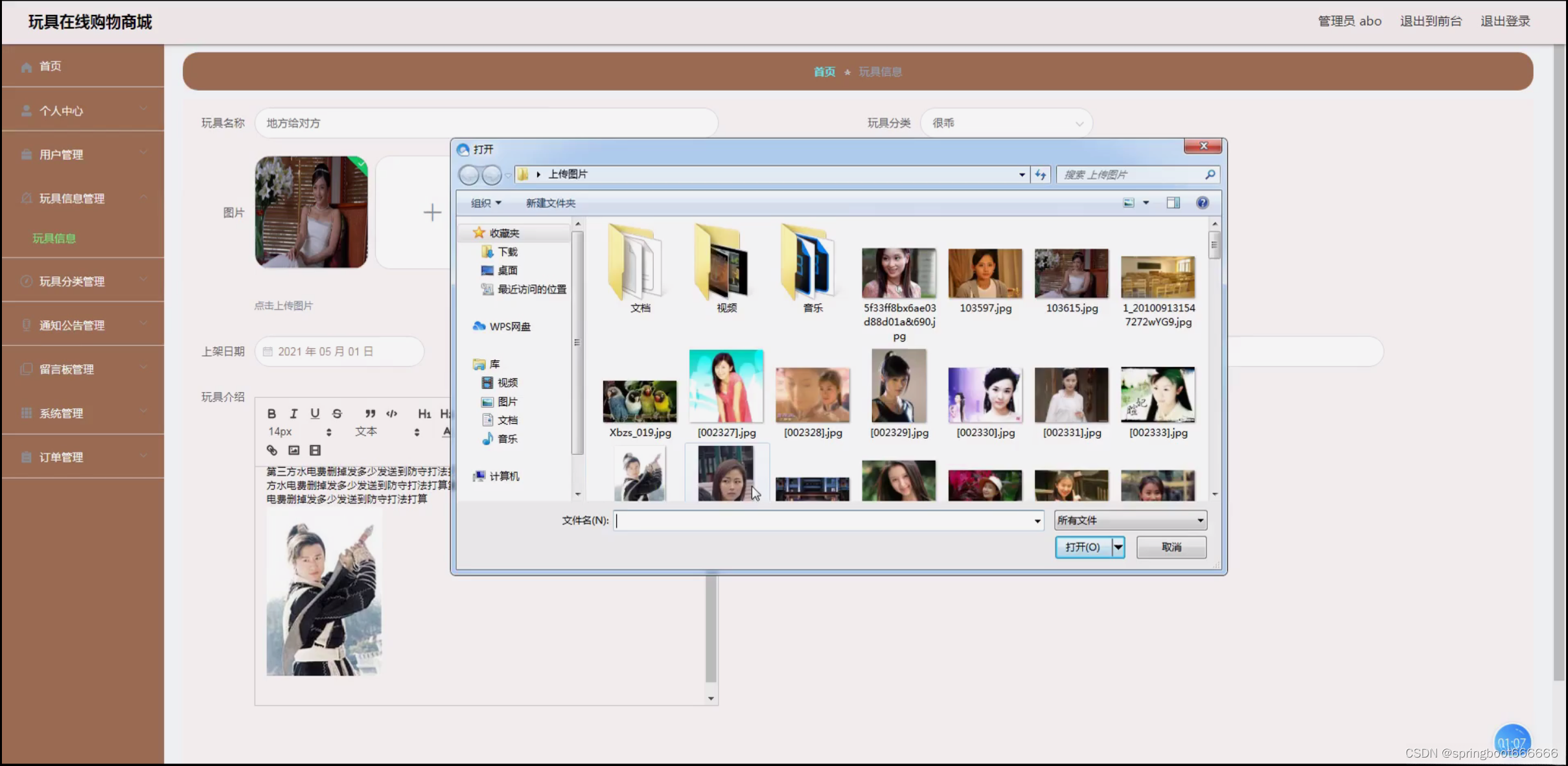1568x766 pixels.
Task: Toggle preview pane icon in dialog
Action: coord(1173,203)
